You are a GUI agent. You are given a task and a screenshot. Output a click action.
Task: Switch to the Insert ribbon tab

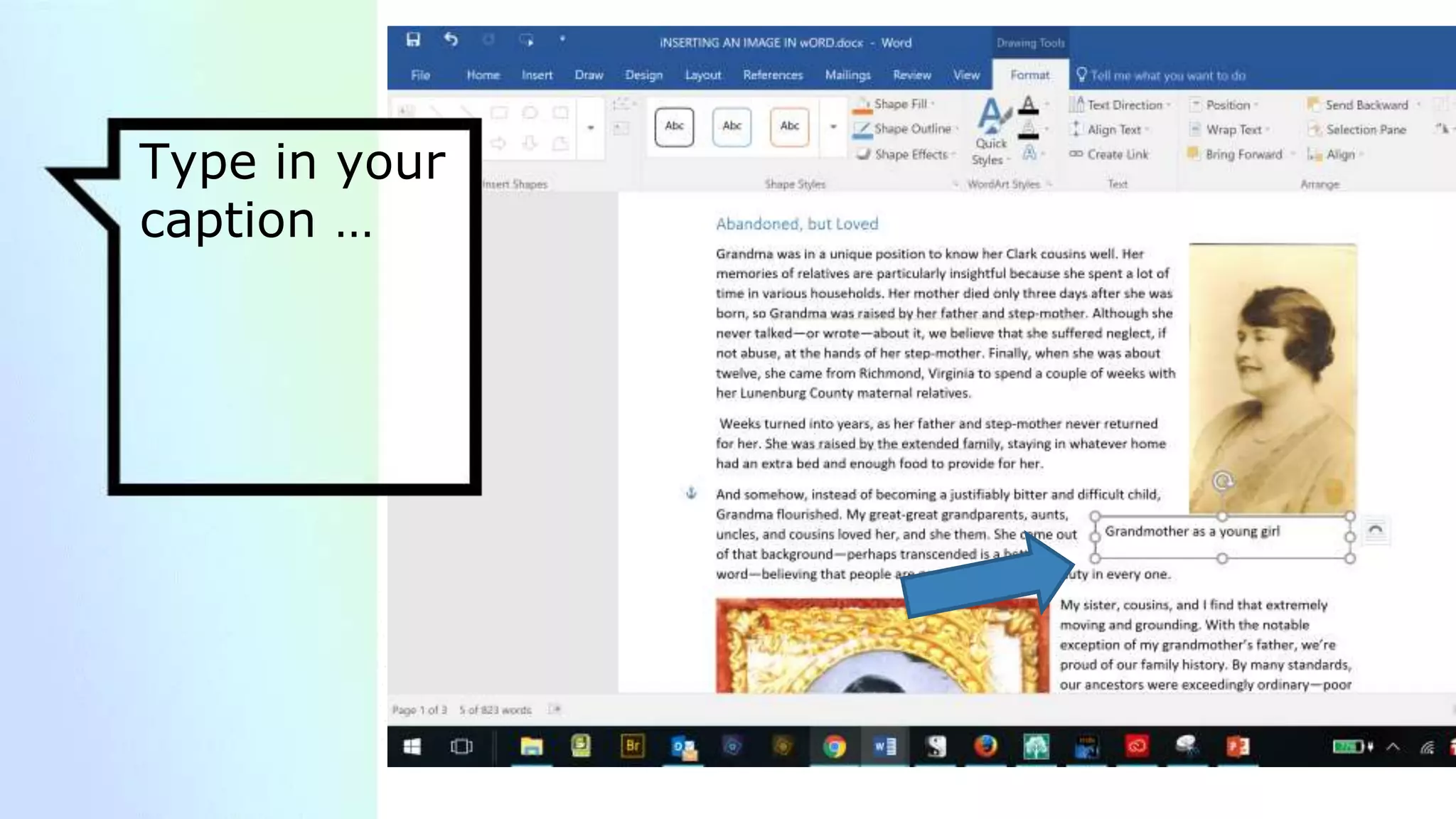(537, 75)
